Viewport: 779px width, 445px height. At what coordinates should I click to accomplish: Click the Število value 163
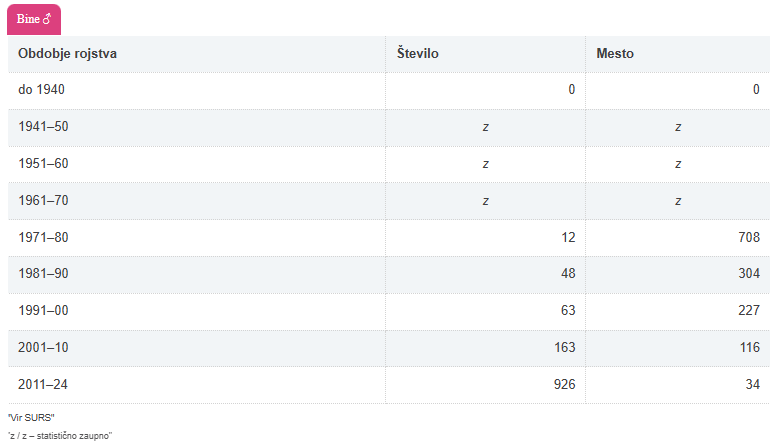pyautogui.click(x=565, y=347)
